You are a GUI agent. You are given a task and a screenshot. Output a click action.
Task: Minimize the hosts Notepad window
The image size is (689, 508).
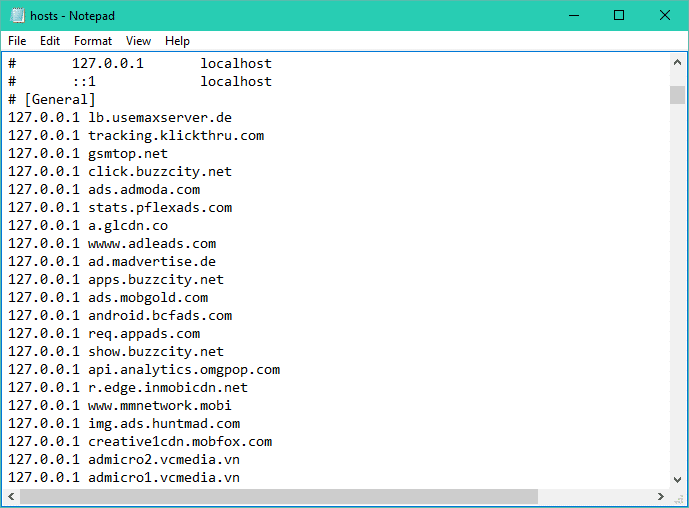pyautogui.click(x=574, y=15)
